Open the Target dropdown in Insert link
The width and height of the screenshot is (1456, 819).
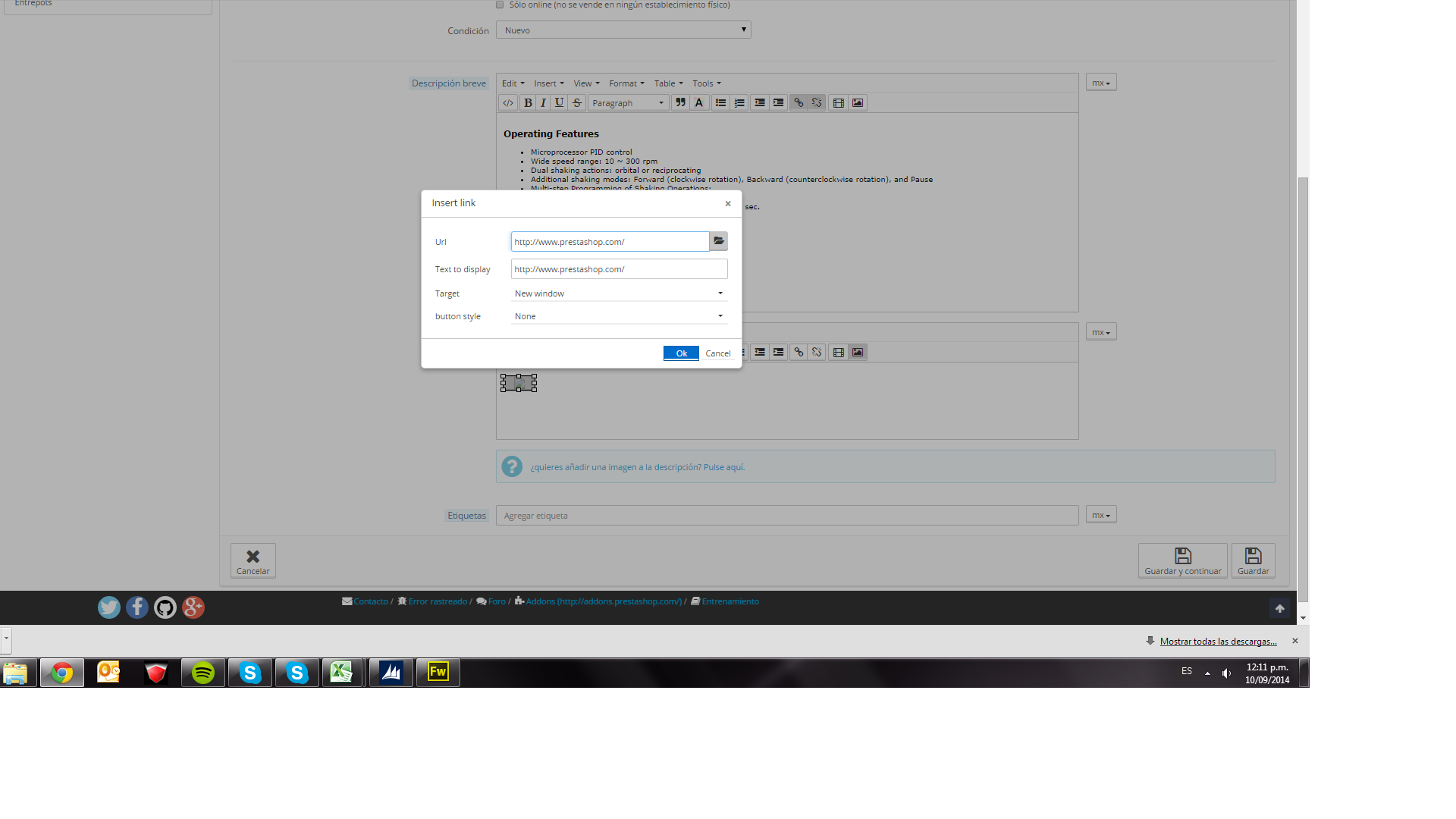tap(619, 293)
